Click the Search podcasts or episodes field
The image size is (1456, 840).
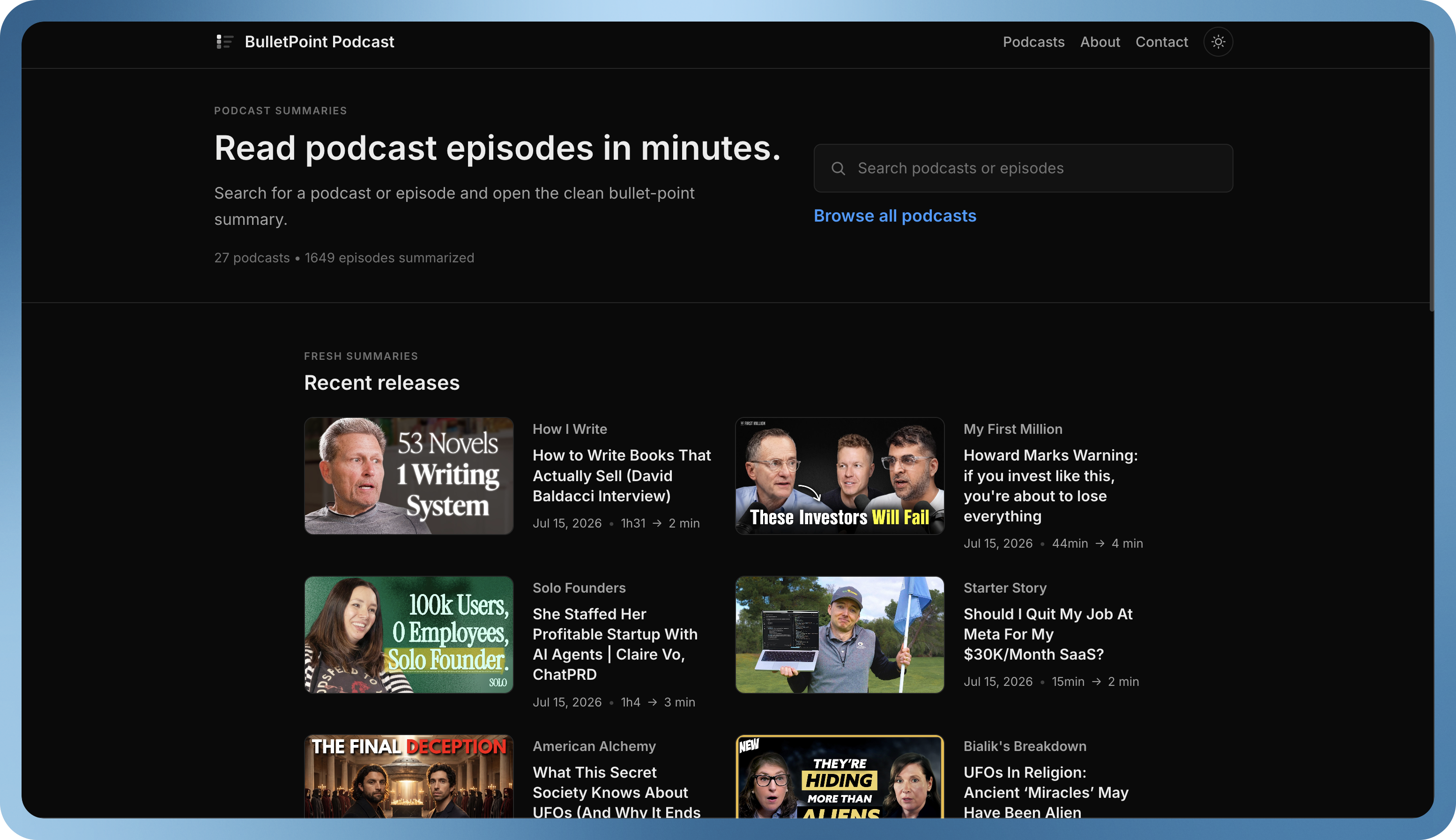pos(1023,168)
